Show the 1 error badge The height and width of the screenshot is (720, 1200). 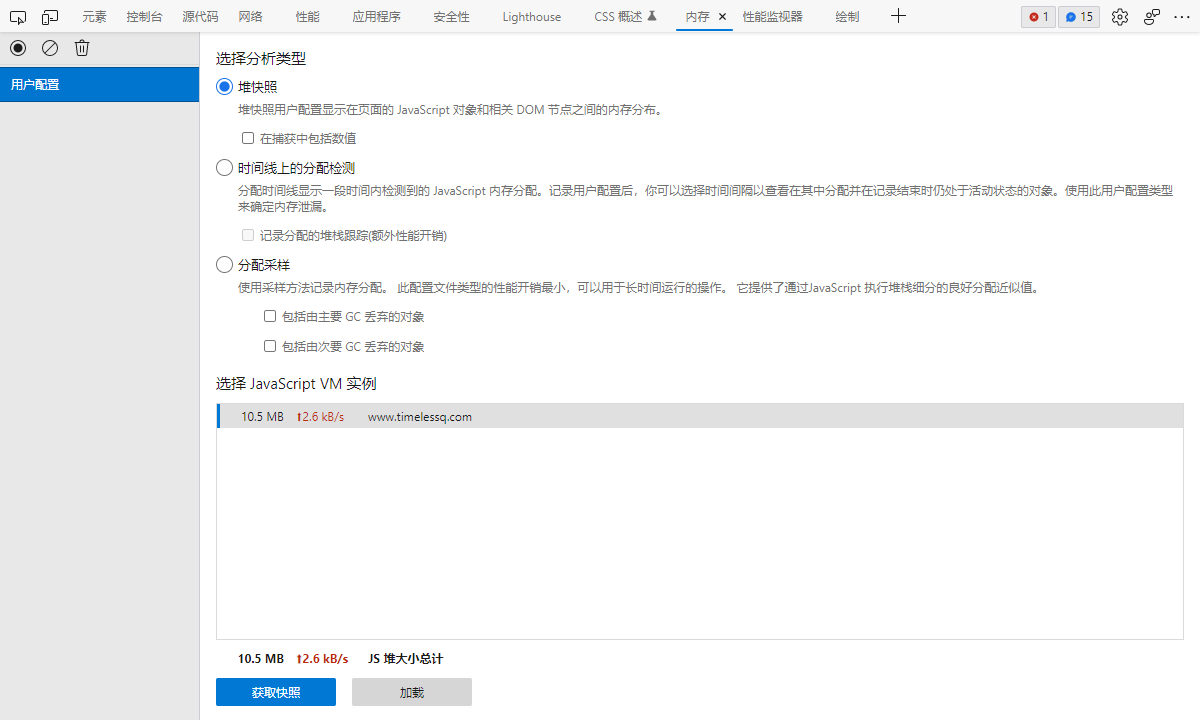pos(1038,17)
